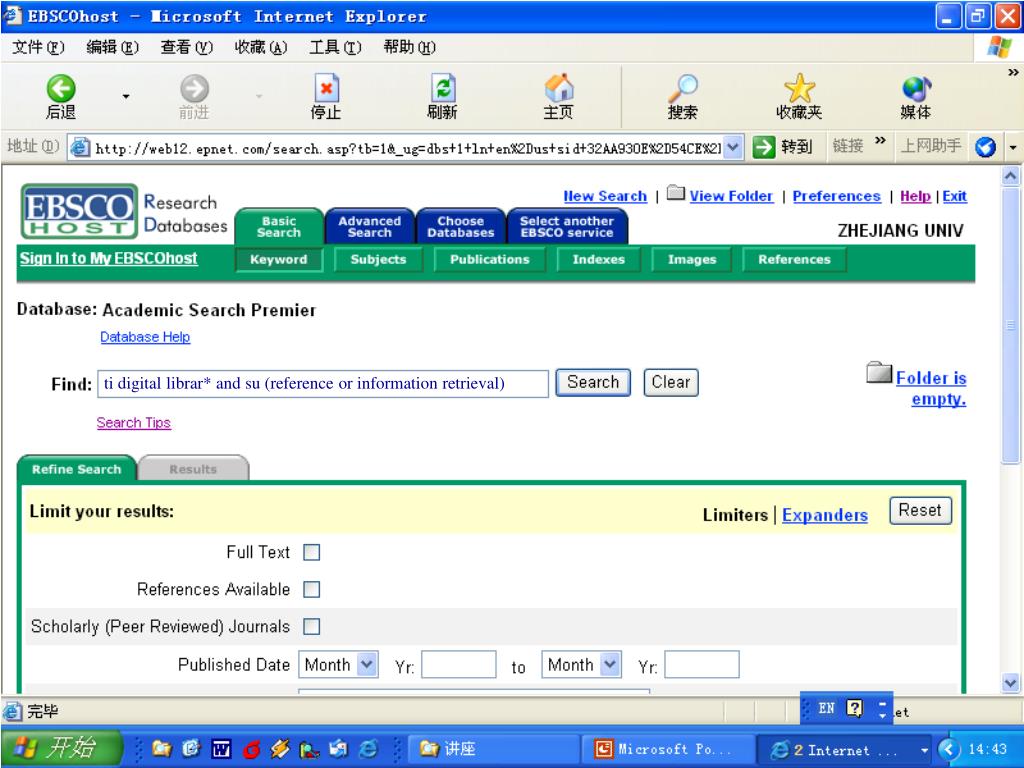This screenshot has height=768, width=1024.
Task: Open the 上网助手 dropdown arrow
Action: [x=1013, y=148]
